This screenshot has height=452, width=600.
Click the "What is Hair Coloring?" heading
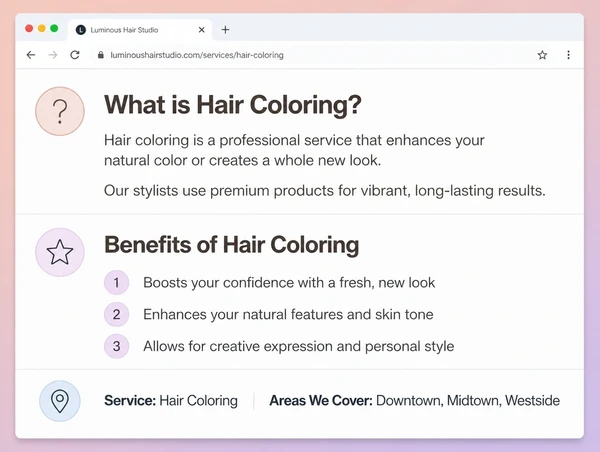coord(233,104)
